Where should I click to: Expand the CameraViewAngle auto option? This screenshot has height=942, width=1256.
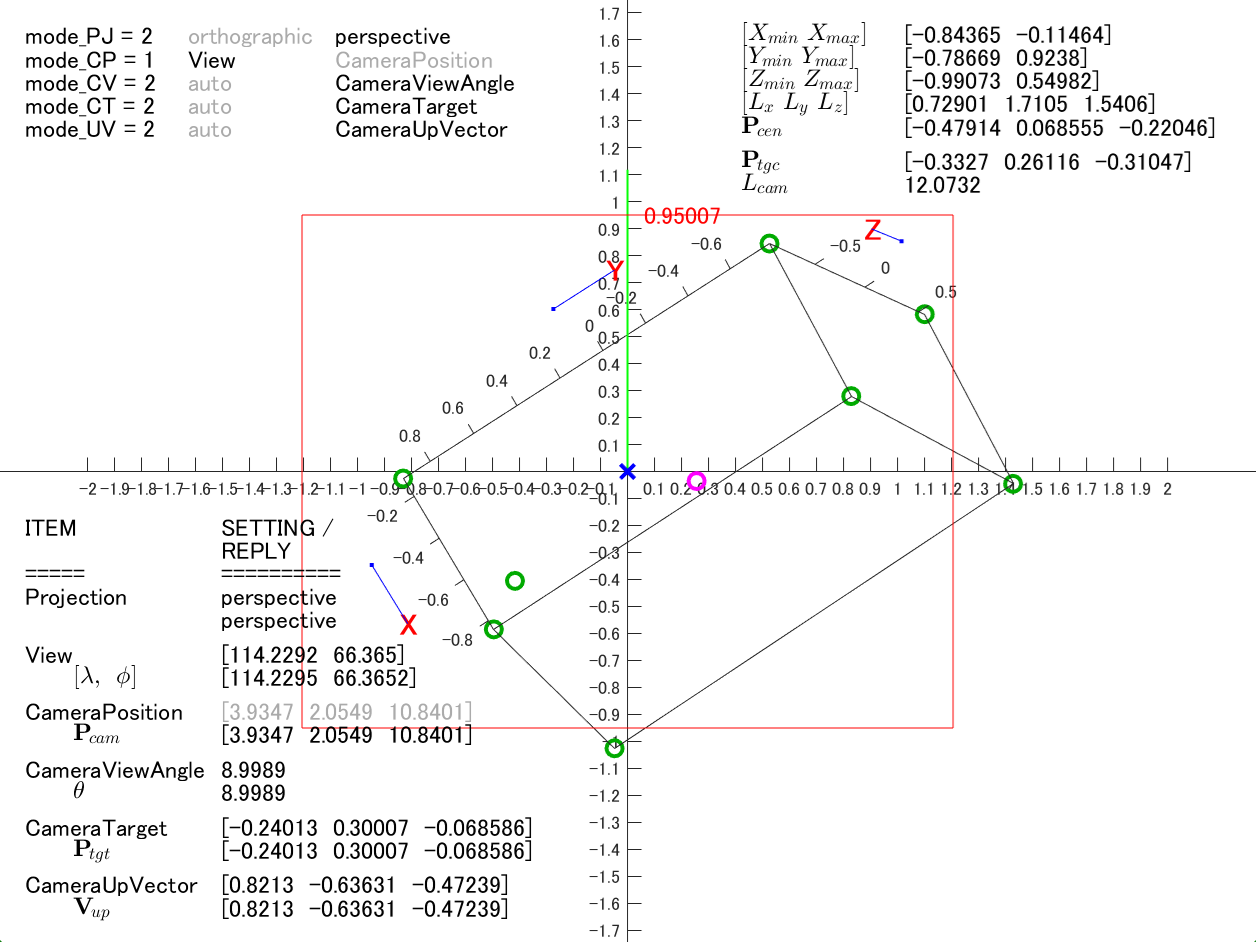pos(210,83)
